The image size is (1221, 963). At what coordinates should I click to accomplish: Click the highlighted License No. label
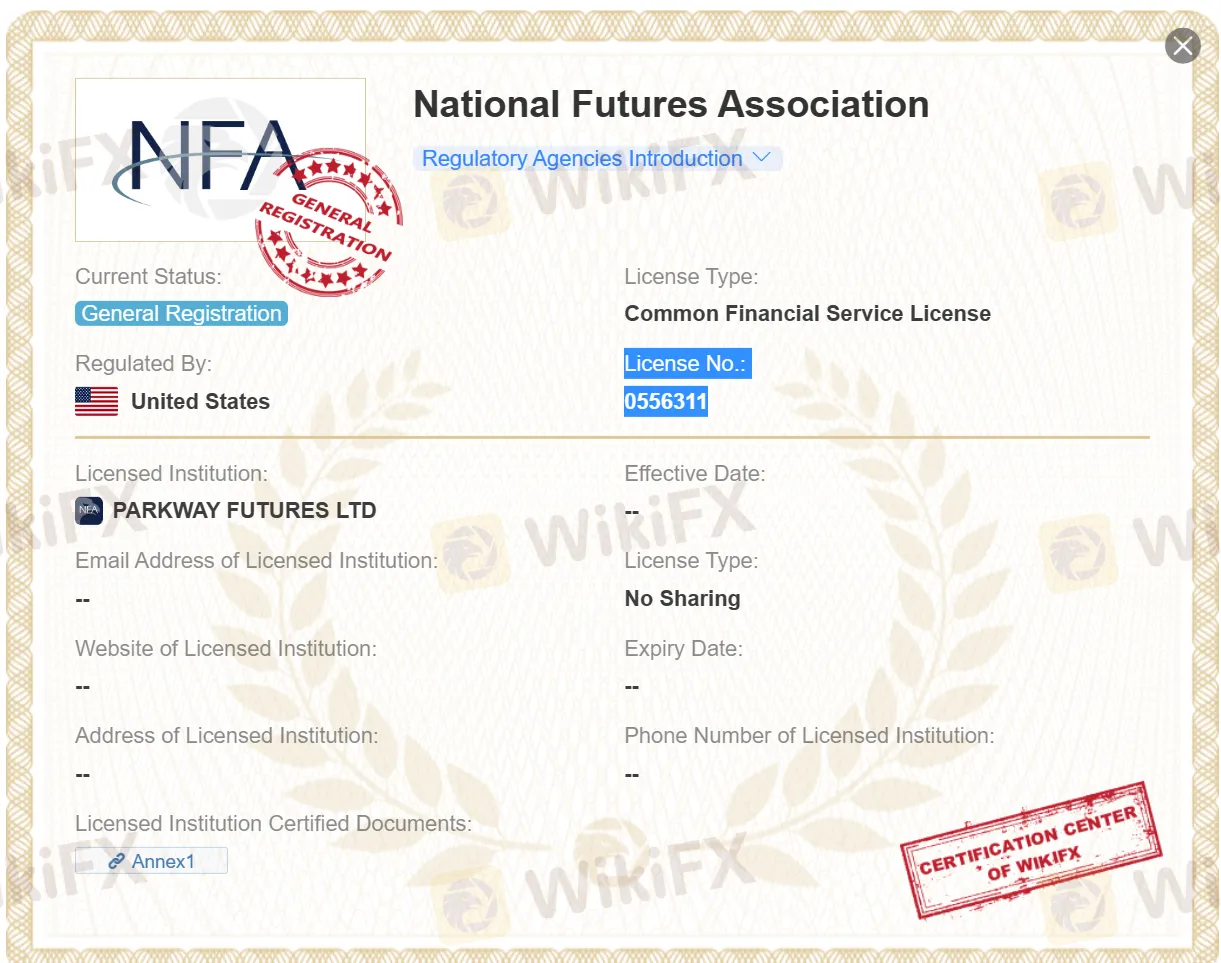click(x=686, y=363)
